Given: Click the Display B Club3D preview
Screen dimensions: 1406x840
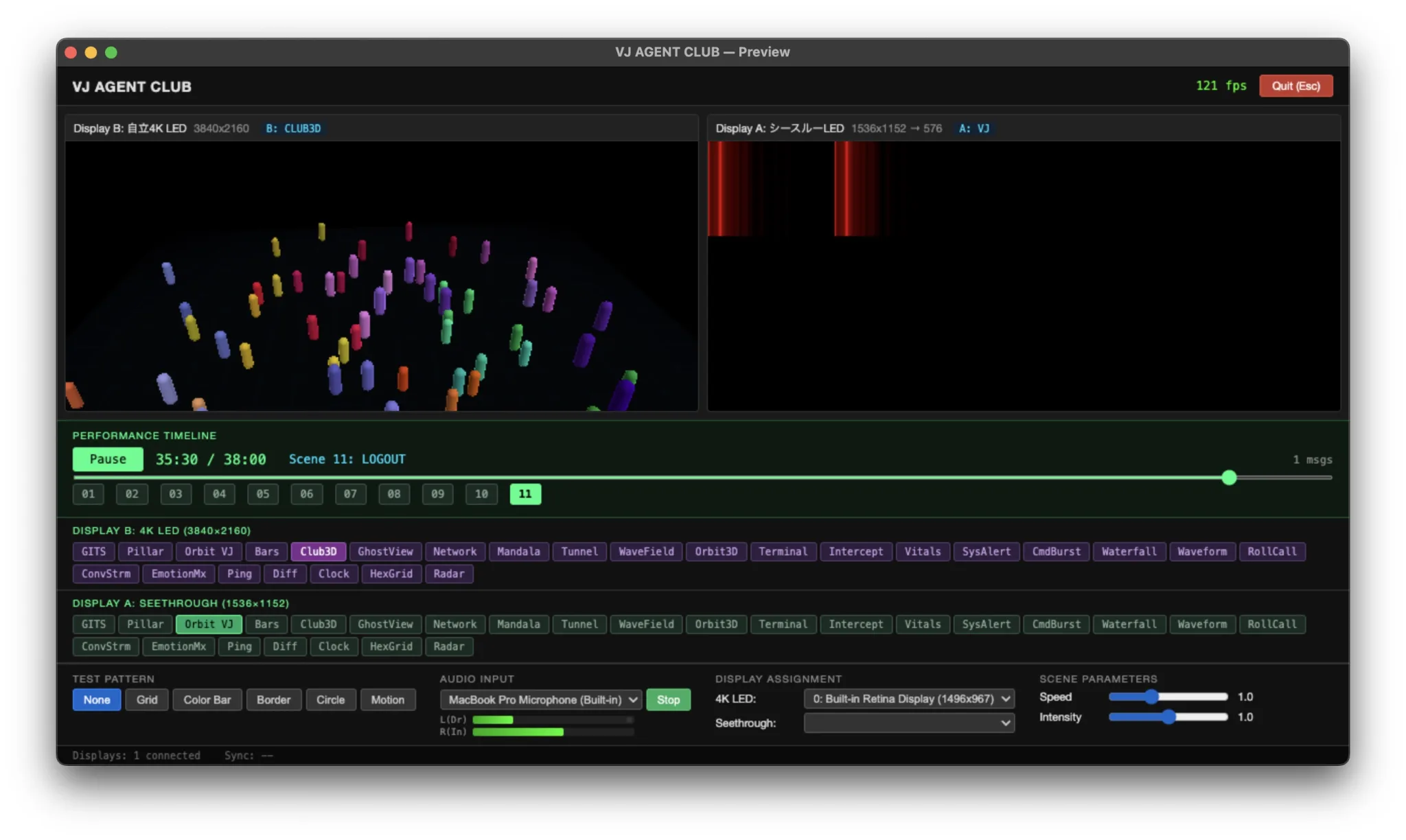Looking at the screenshot, I should (x=382, y=276).
